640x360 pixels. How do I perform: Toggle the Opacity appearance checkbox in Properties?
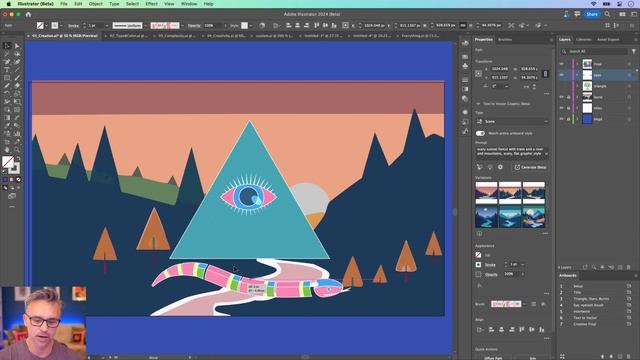coord(478,274)
